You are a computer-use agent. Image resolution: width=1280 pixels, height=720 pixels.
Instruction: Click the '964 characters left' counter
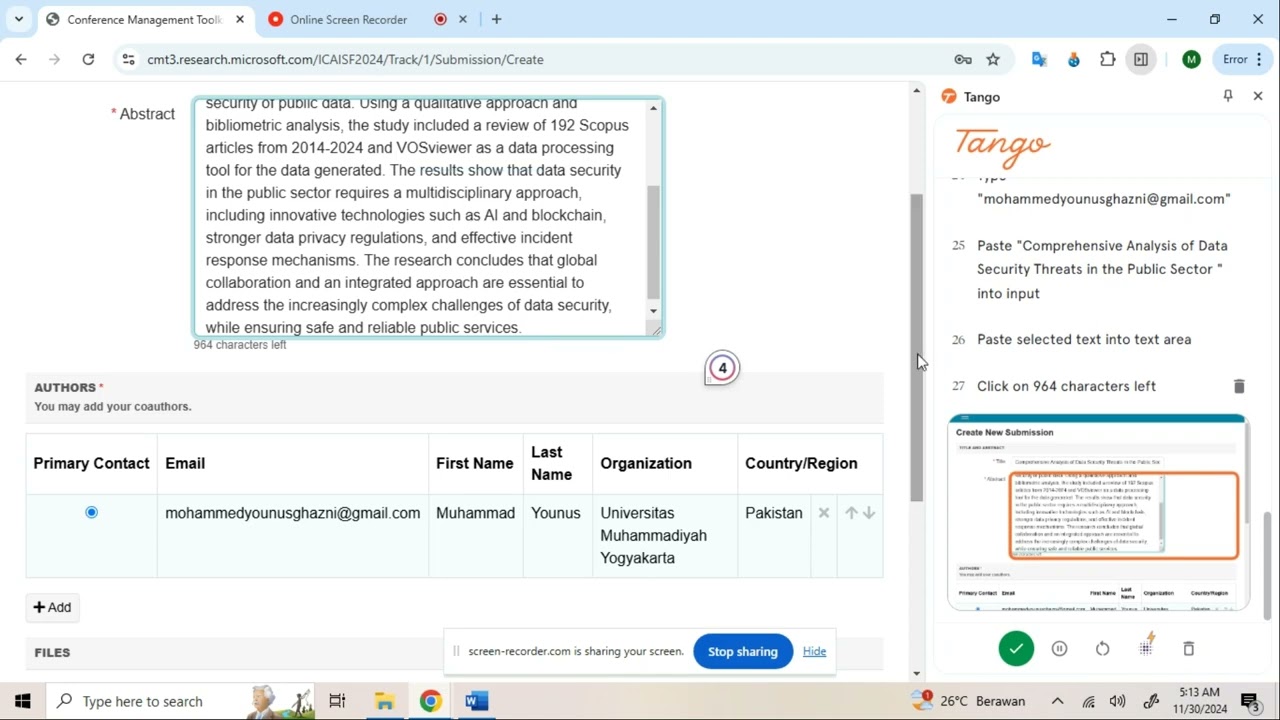click(240, 344)
